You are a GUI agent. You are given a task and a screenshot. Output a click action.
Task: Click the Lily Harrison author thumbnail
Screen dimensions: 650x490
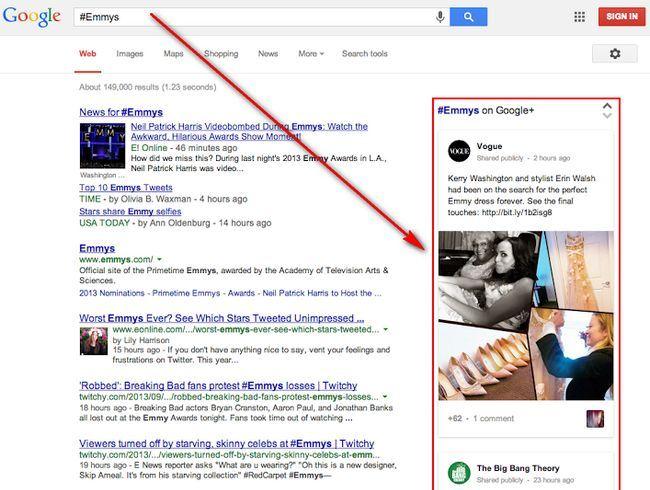pos(94,341)
